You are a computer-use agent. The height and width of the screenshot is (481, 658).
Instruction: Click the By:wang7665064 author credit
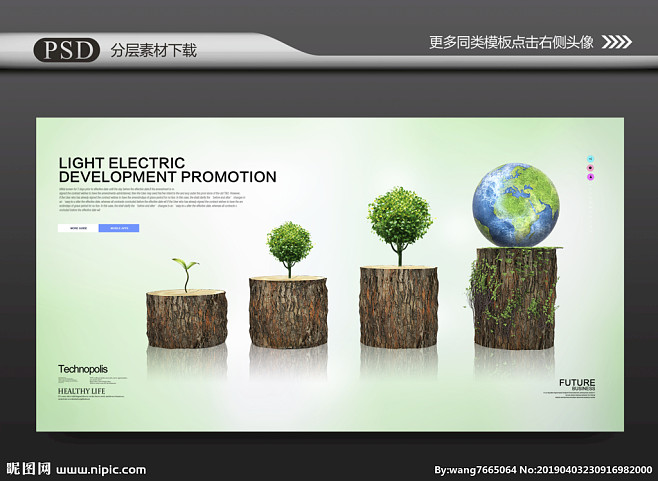475,470
